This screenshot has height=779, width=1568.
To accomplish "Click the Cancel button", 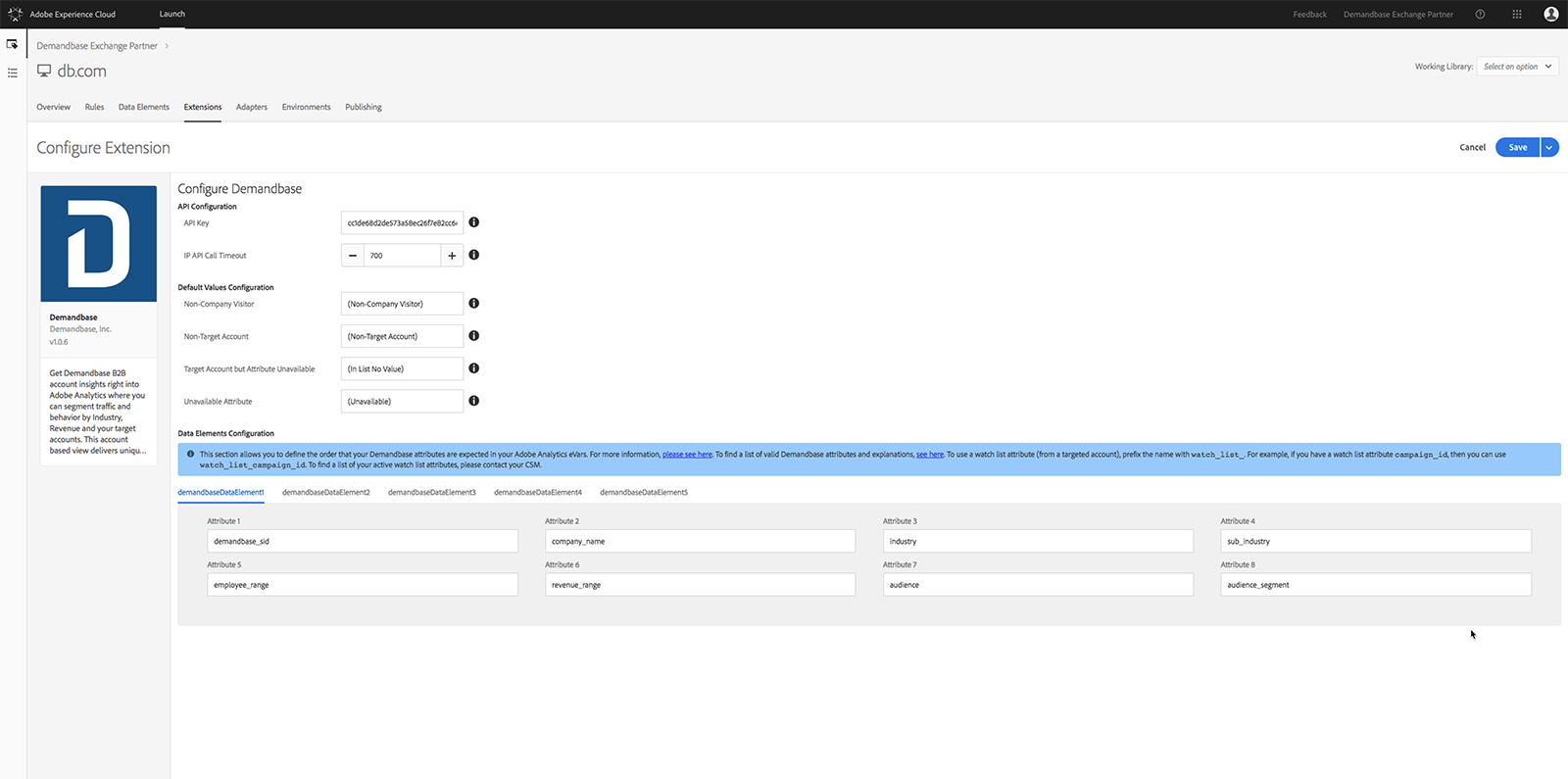I will [1472, 147].
